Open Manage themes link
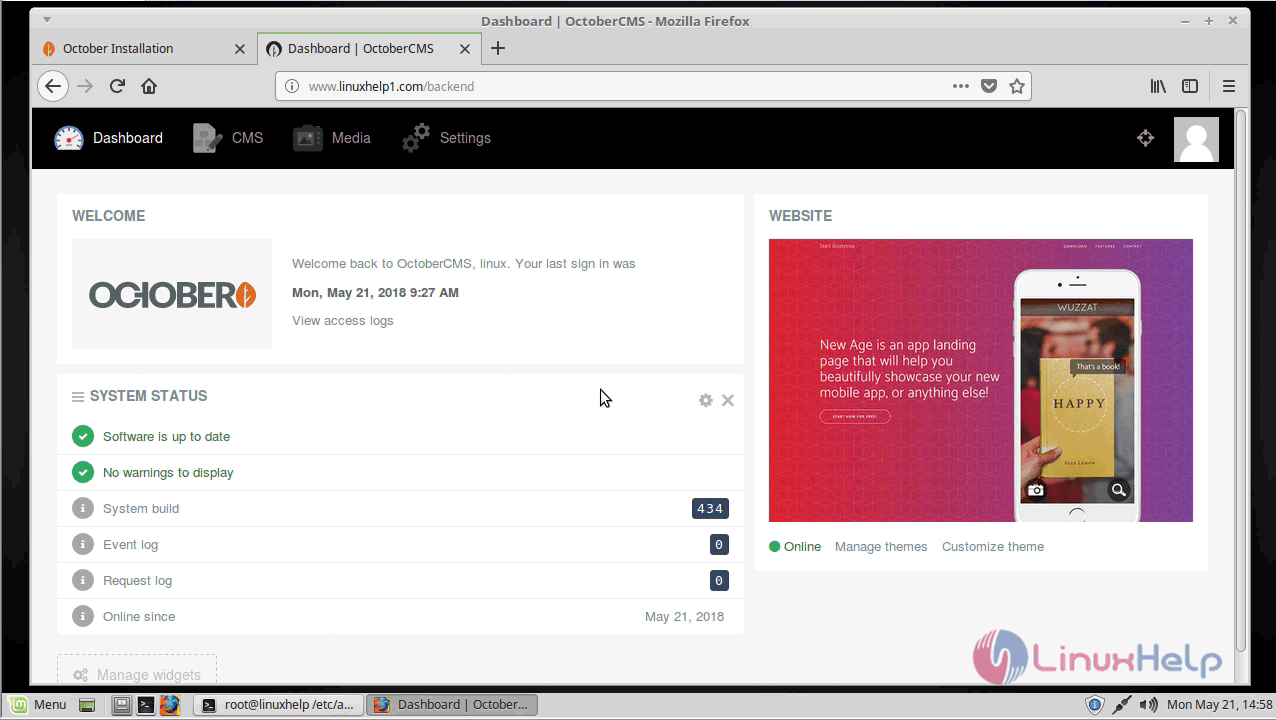The width and height of the screenshot is (1276, 720). pos(881,546)
